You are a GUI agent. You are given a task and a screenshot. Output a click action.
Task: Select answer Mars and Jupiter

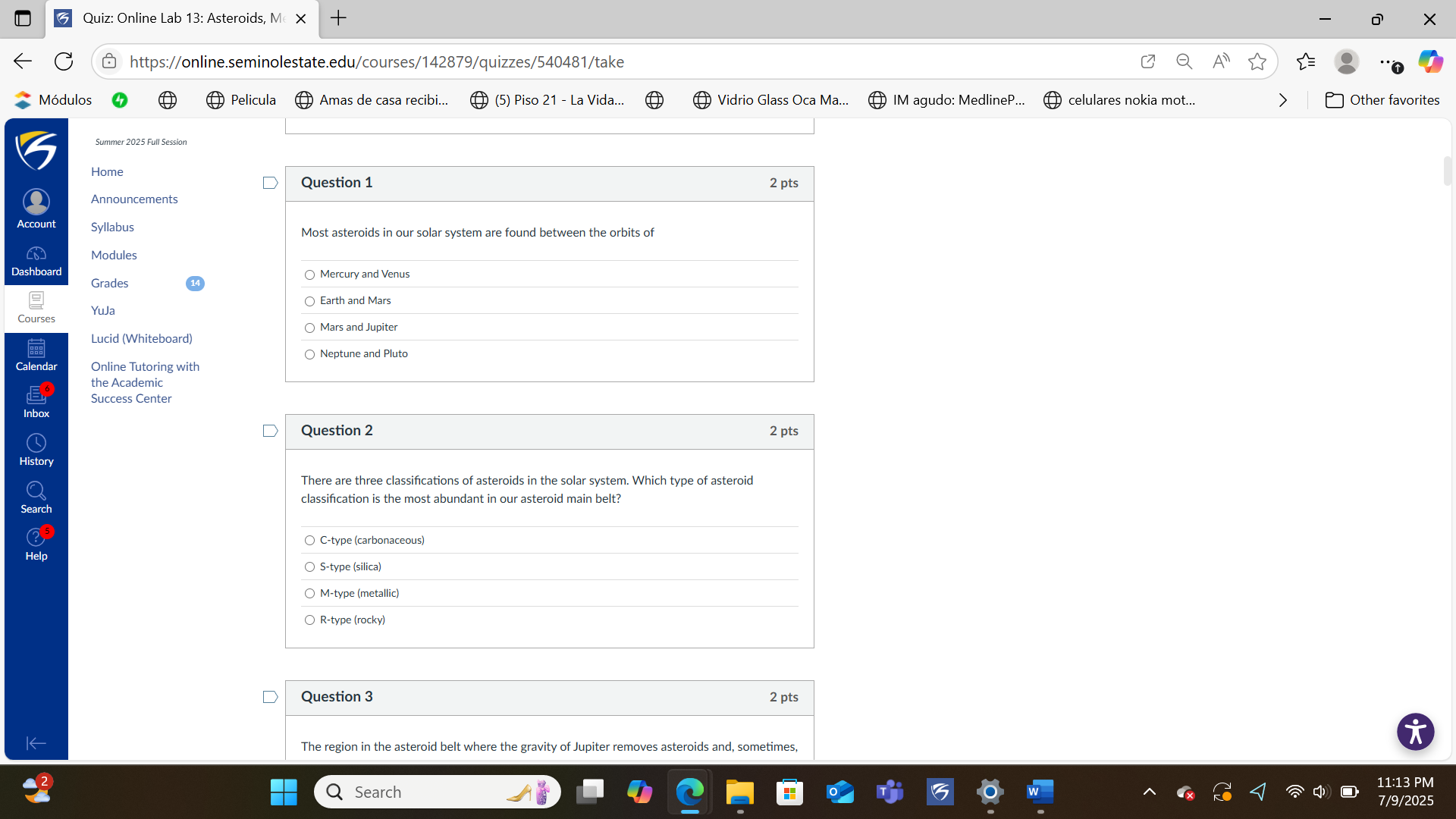[309, 328]
